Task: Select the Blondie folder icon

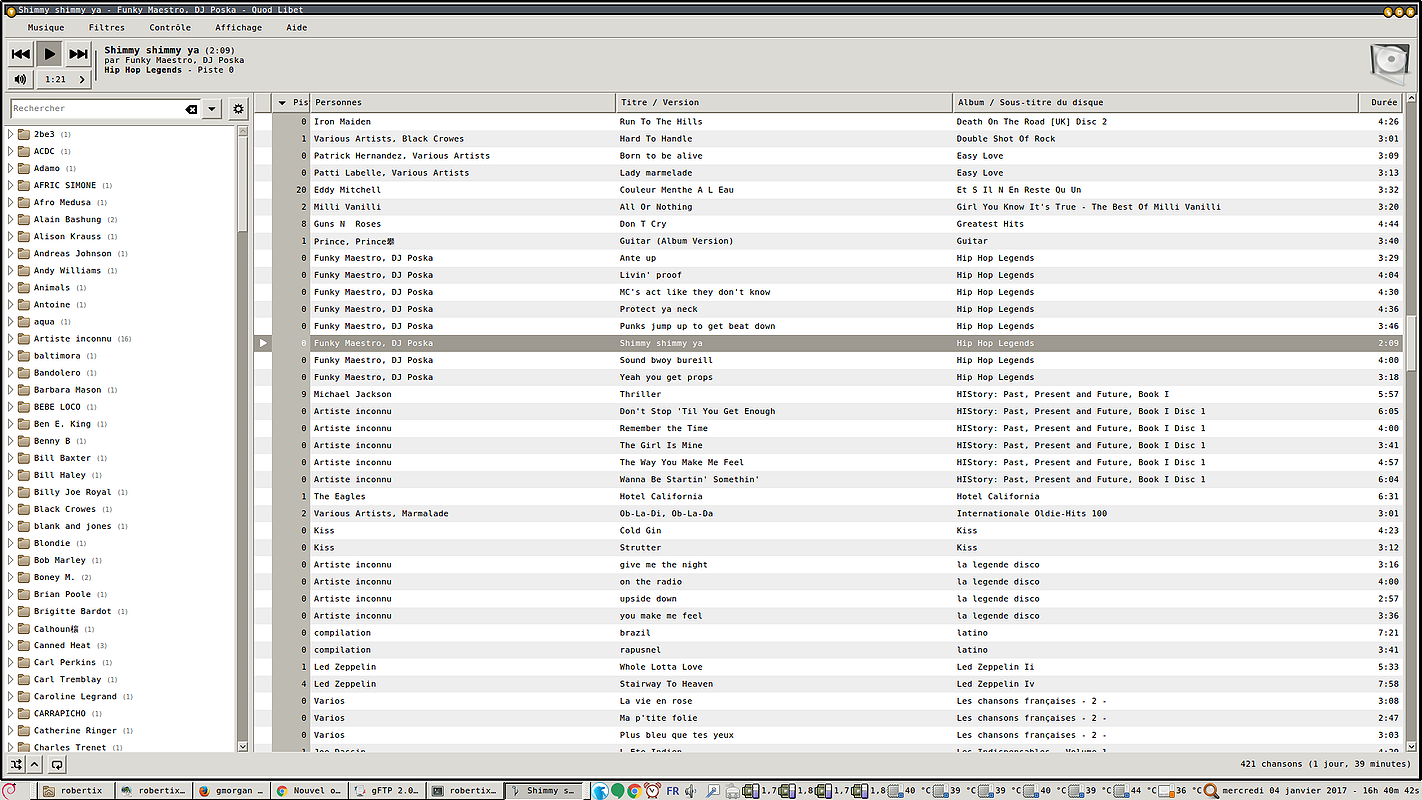Action: point(24,543)
